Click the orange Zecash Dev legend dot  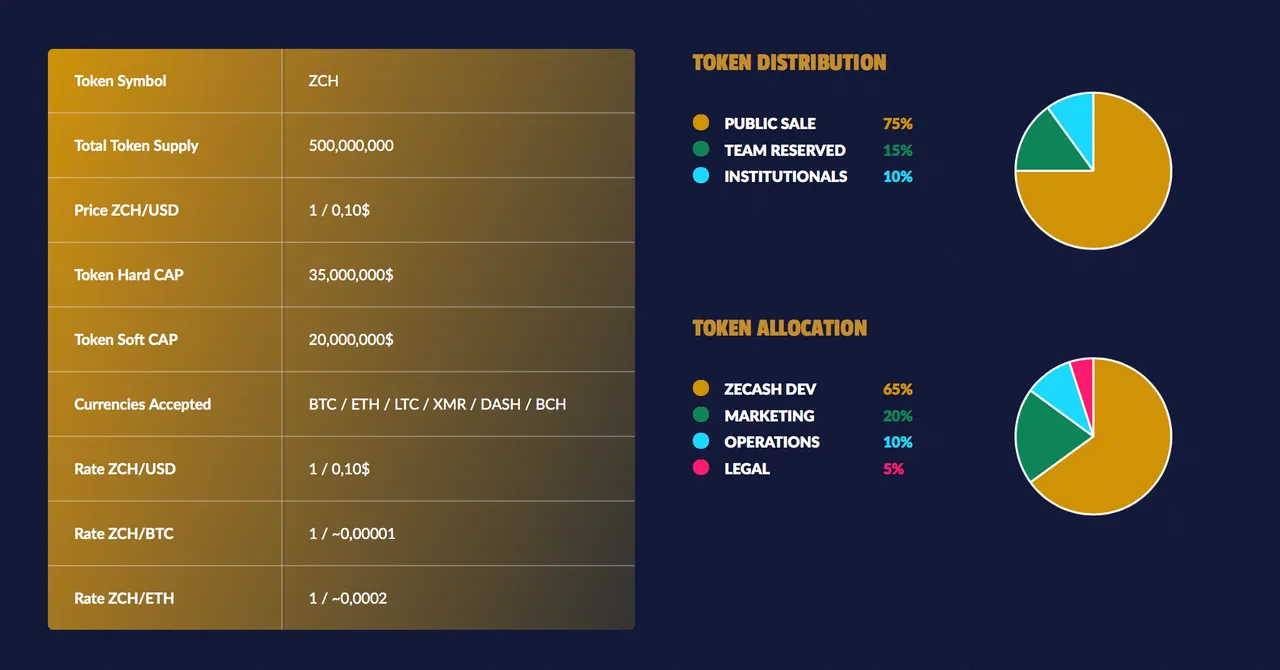[701, 388]
